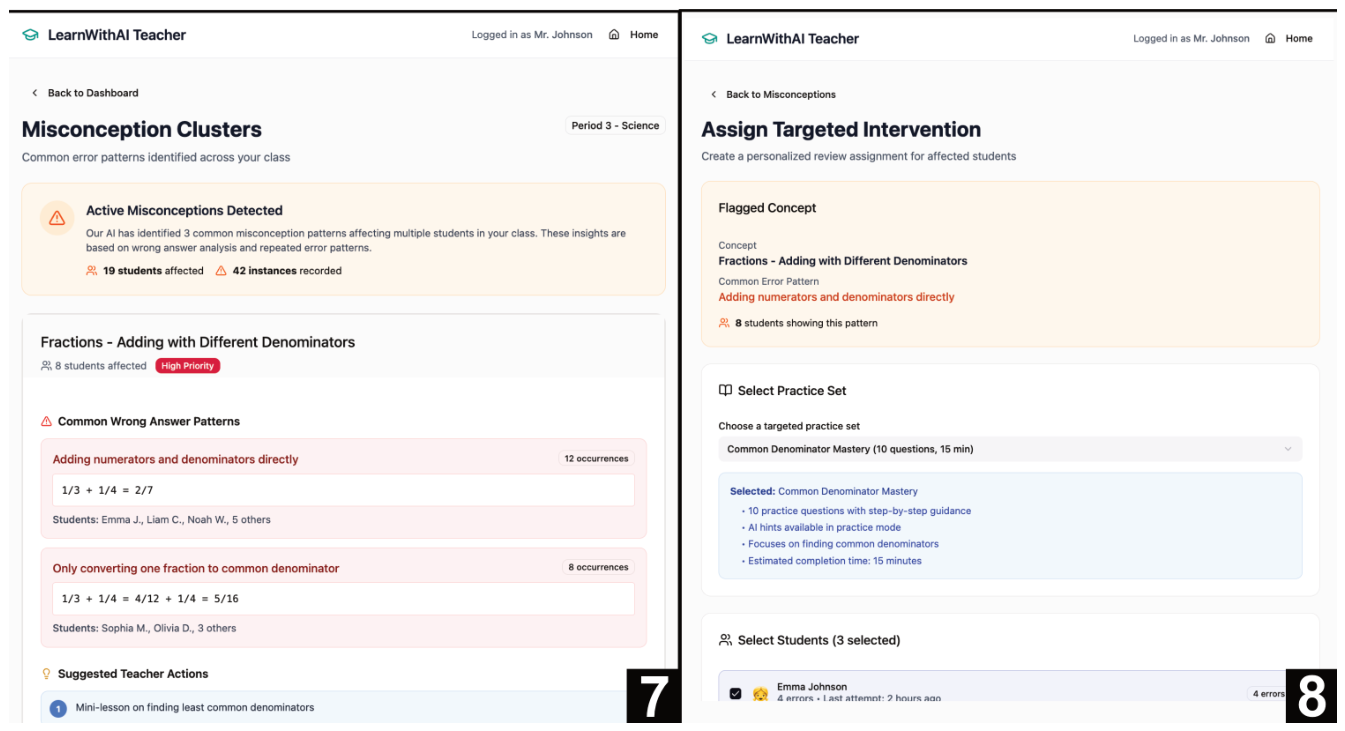Click the Emma Johnson student name

coord(812,687)
